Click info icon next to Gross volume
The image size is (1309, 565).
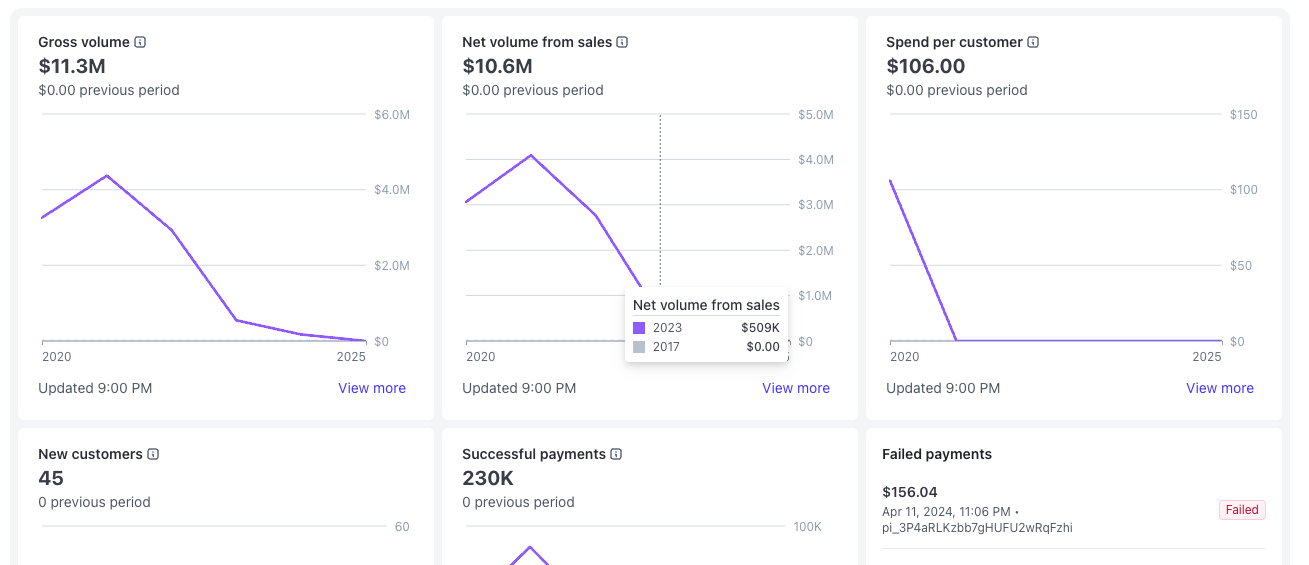point(141,42)
